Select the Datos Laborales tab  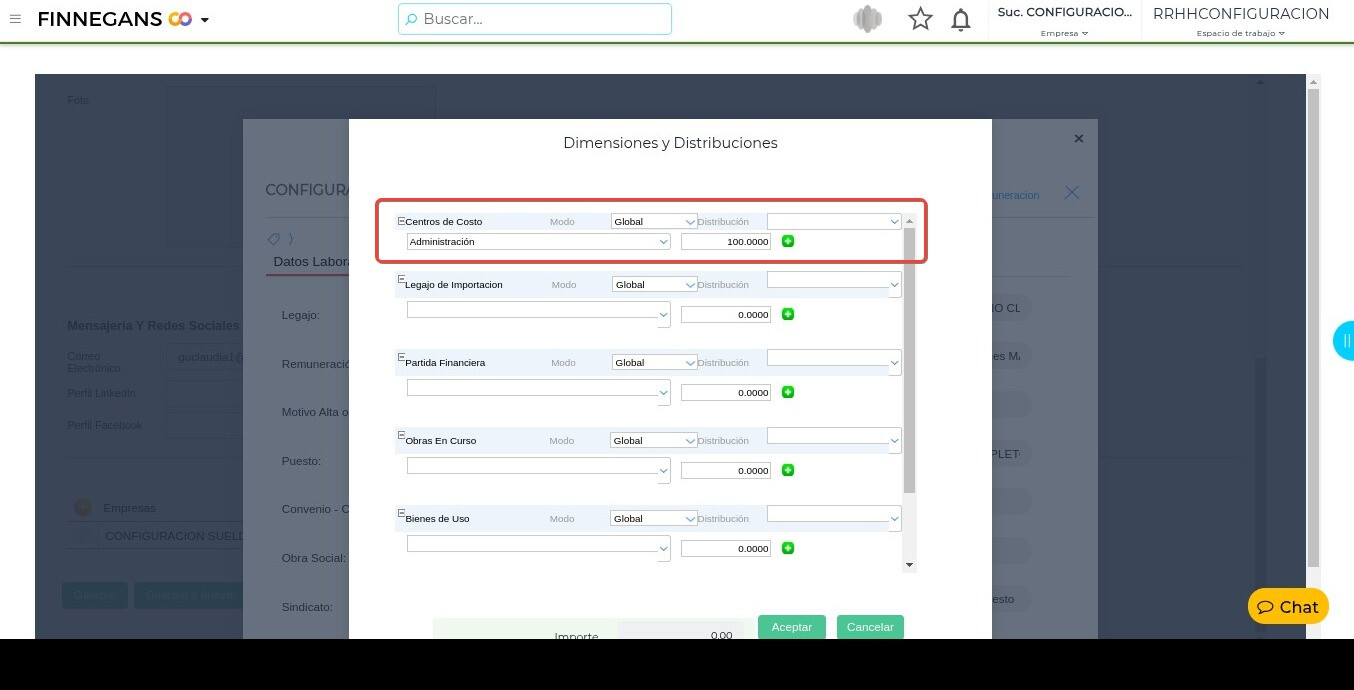[x=309, y=262]
